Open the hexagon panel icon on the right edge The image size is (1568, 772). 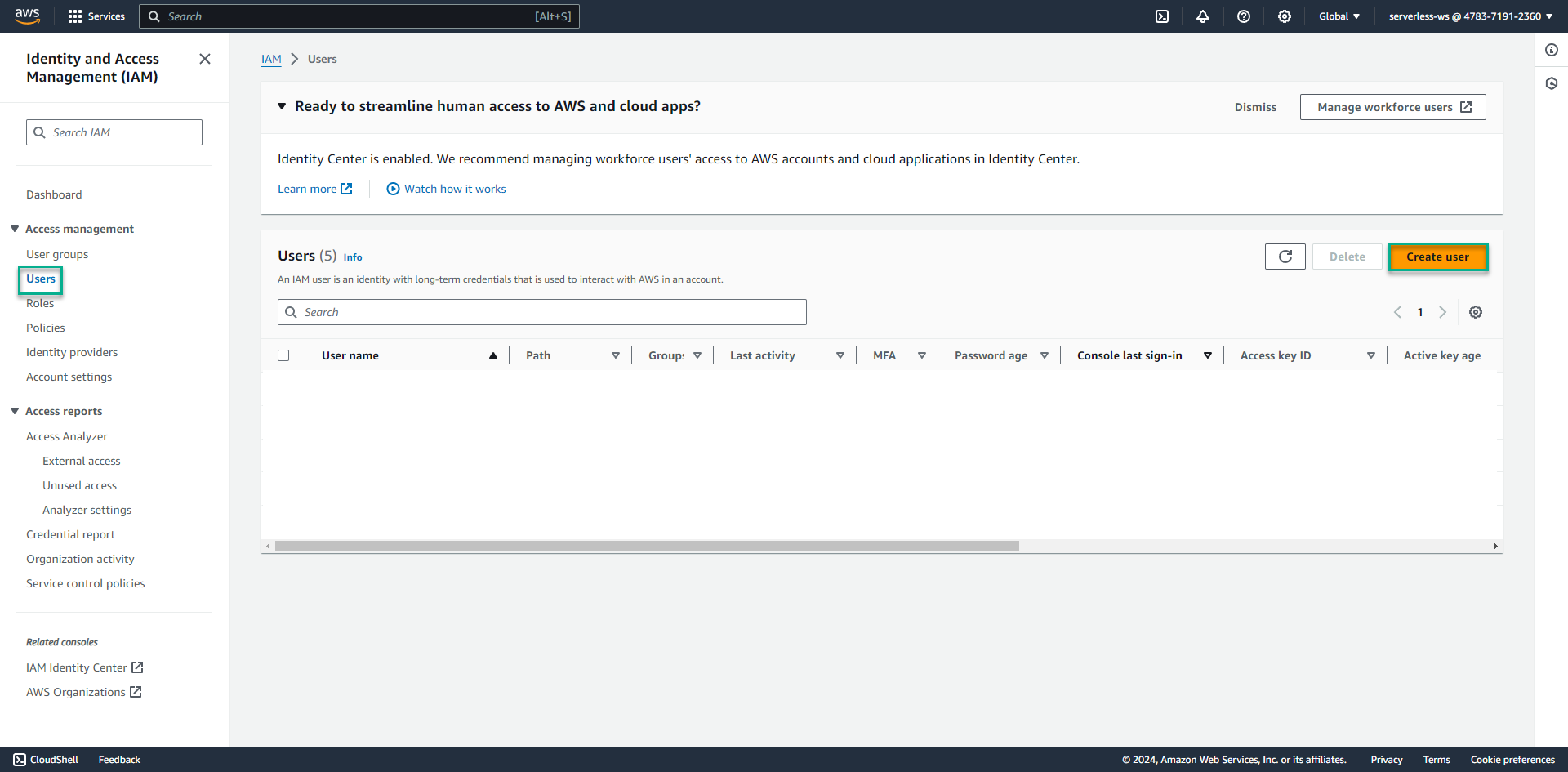pyautogui.click(x=1552, y=83)
